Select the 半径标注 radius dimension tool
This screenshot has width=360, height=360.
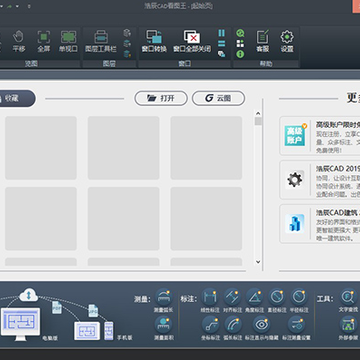299,300
